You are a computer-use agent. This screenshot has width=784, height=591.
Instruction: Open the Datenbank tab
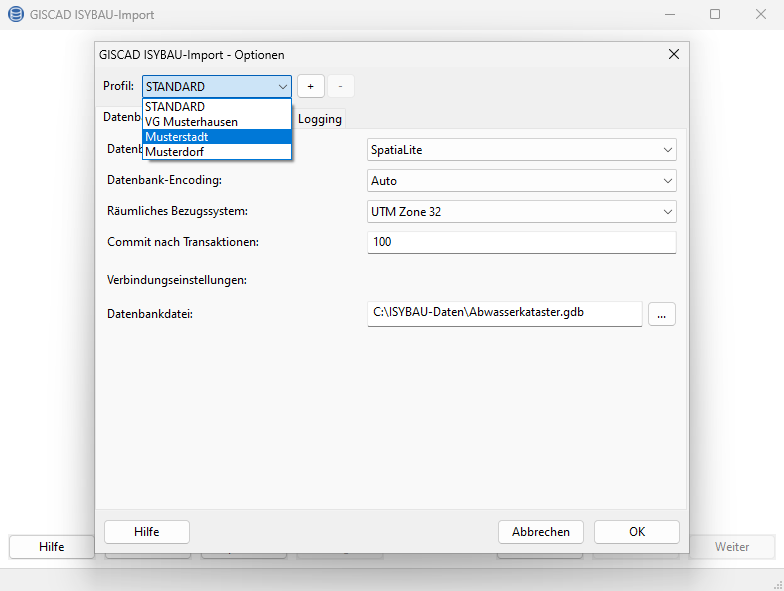coord(120,117)
